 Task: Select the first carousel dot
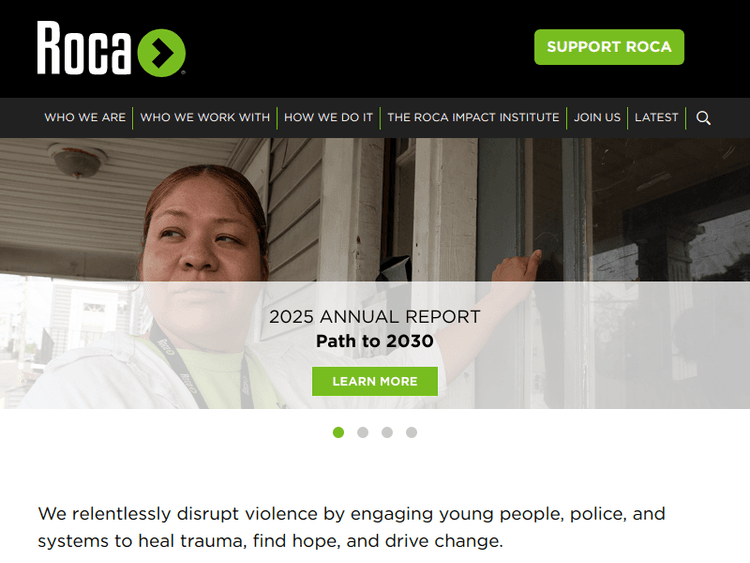click(x=338, y=432)
